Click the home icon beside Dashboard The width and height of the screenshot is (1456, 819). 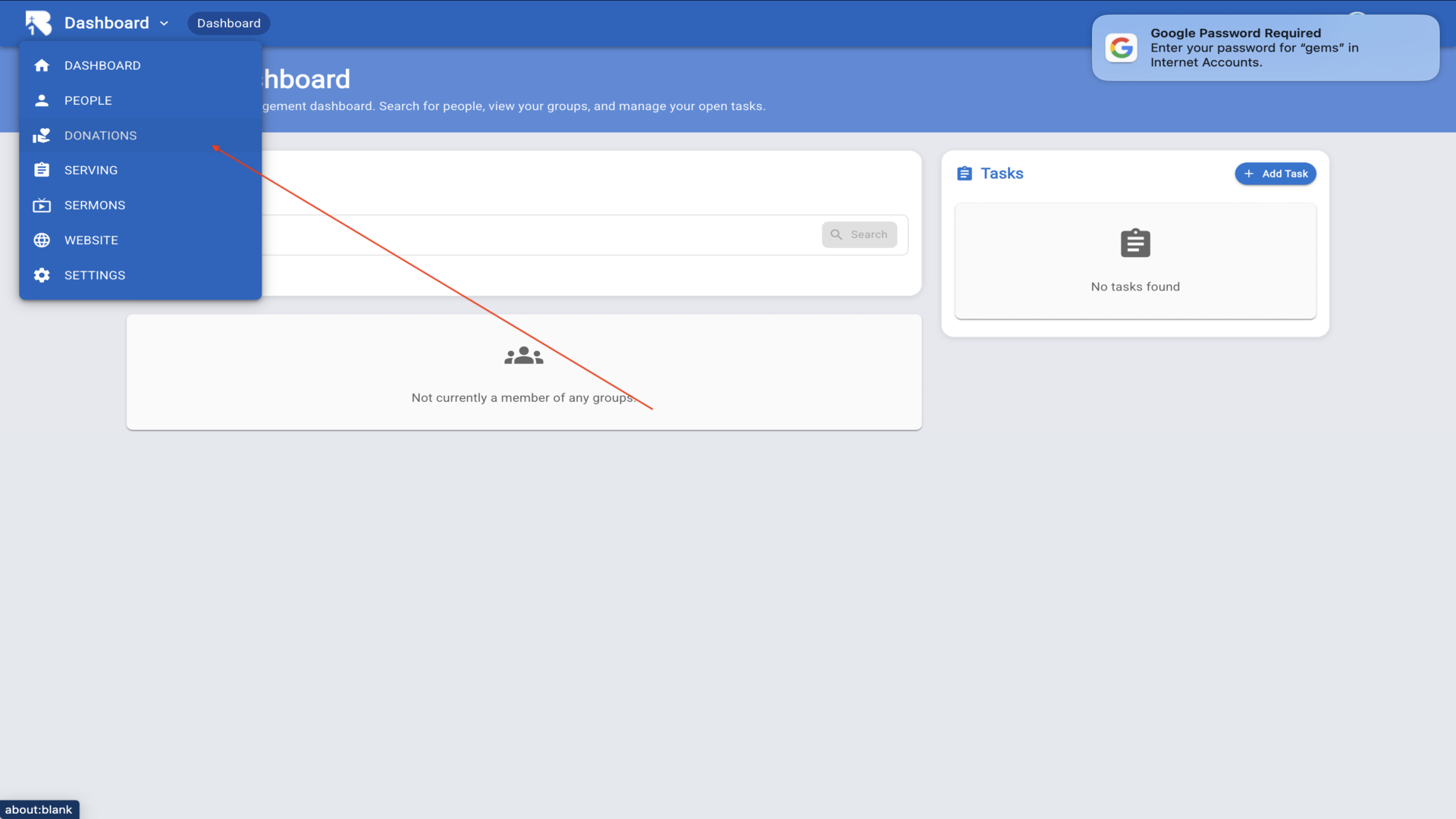[42, 65]
